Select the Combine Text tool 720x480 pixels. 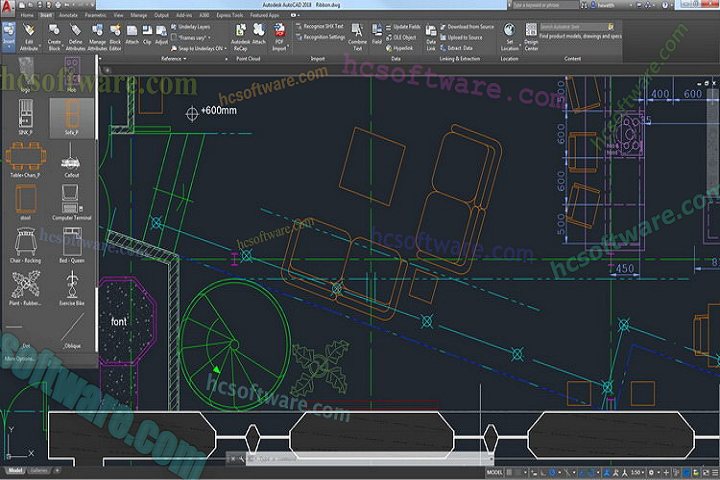click(357, 37)
